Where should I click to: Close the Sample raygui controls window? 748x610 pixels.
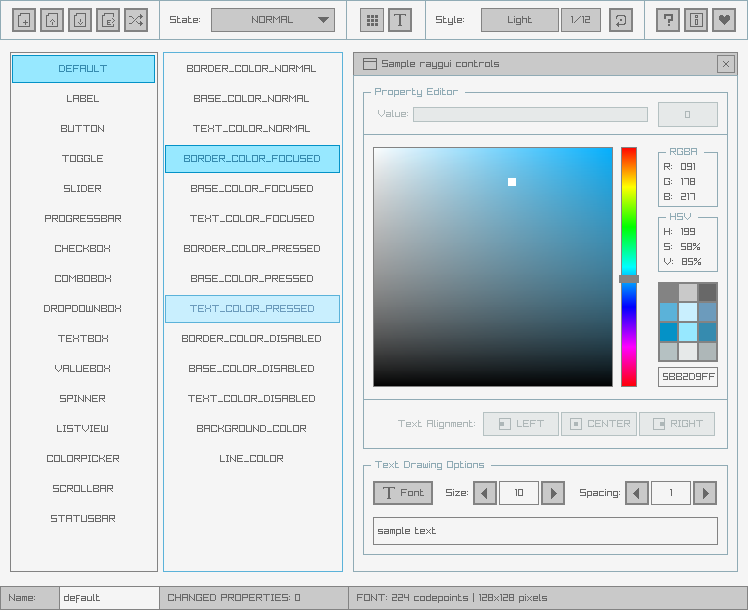tap(726, 64)
